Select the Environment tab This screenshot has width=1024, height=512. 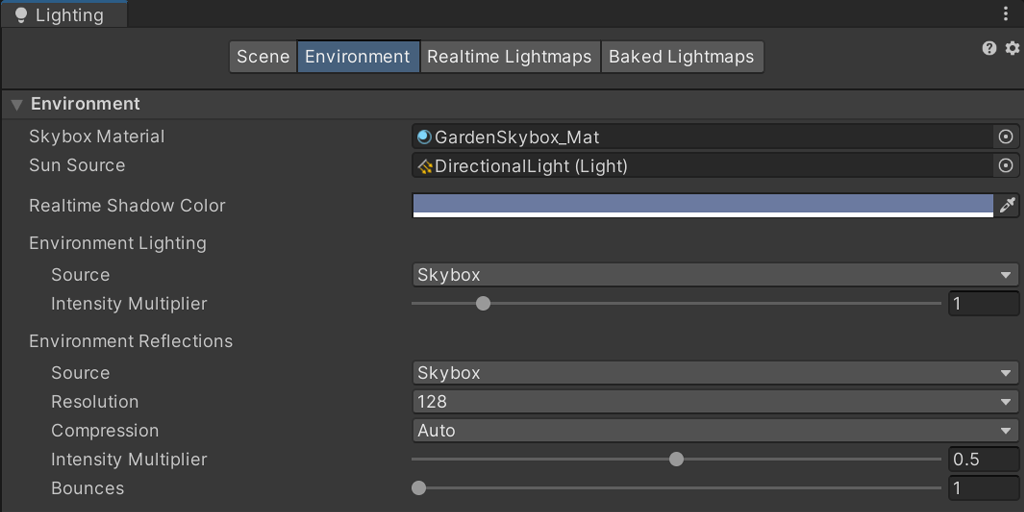click(357, 57)
